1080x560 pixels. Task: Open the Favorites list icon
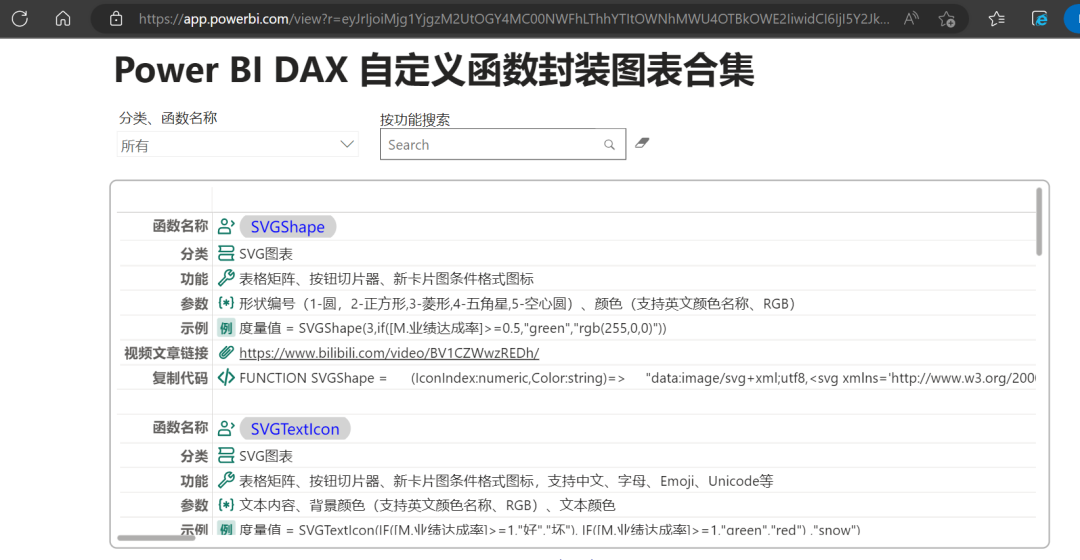point(996,19)
